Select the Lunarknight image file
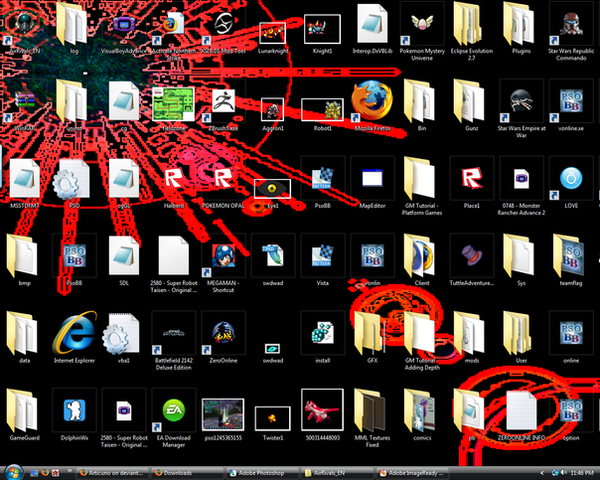The image size is (600, 480). coord(273,33)
